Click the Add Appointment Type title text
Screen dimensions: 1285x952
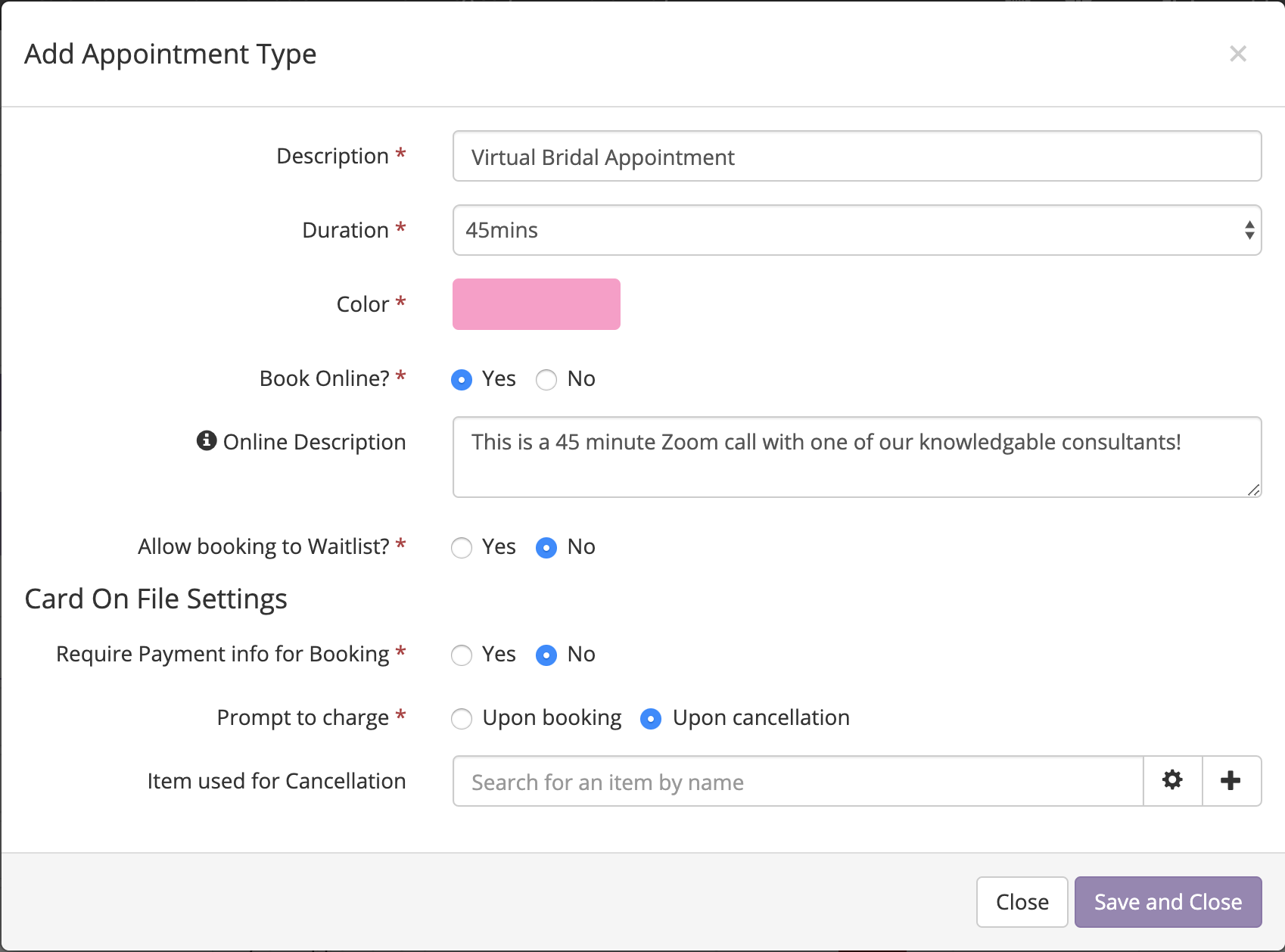click(170, 54)
